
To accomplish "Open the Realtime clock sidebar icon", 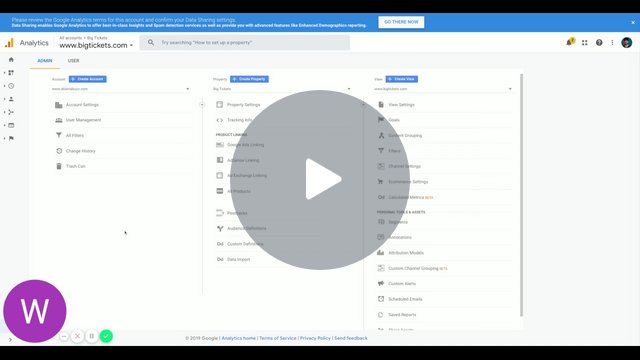I will (11, 86).
